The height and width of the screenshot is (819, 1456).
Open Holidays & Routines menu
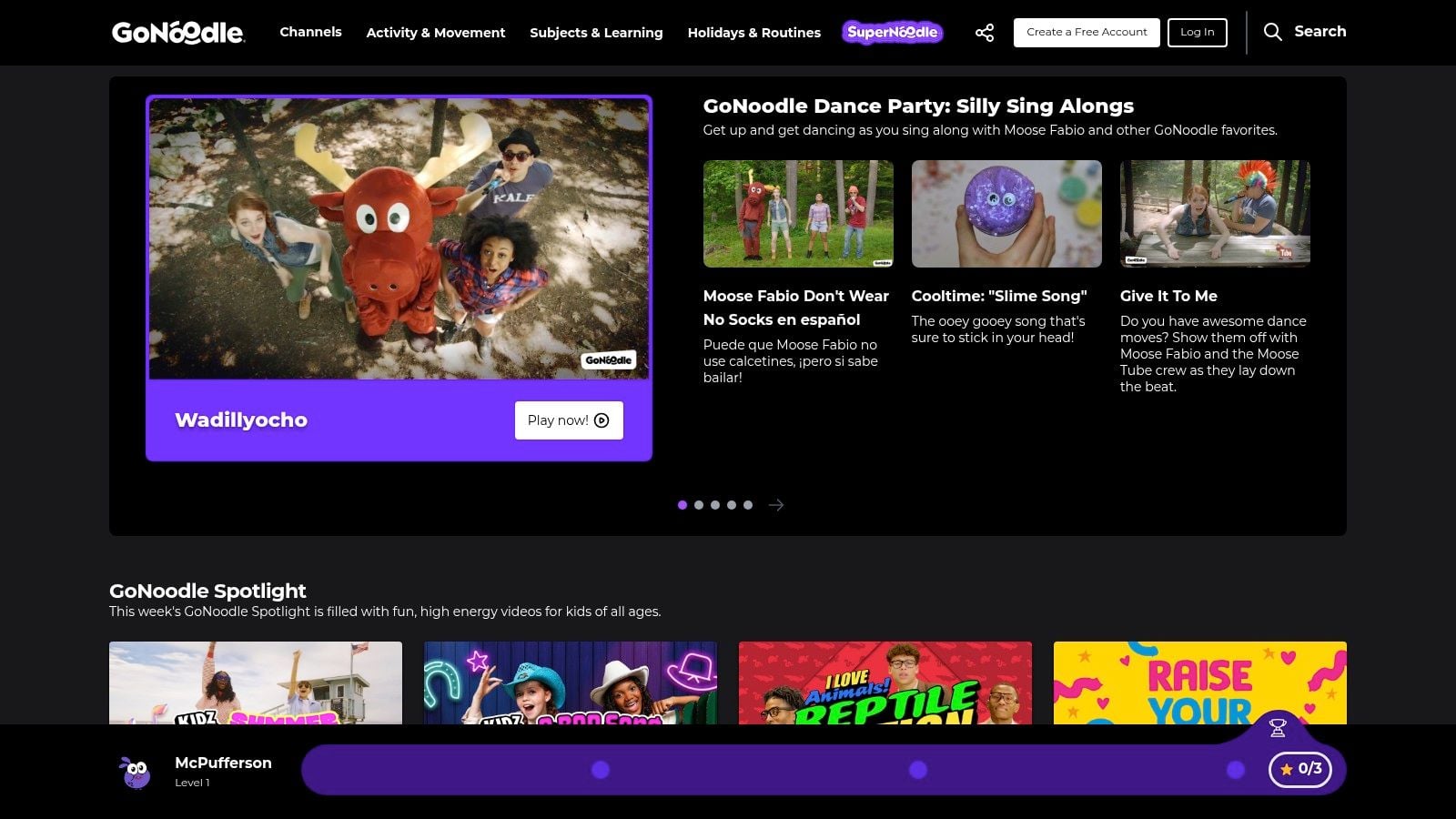(754, 33)
